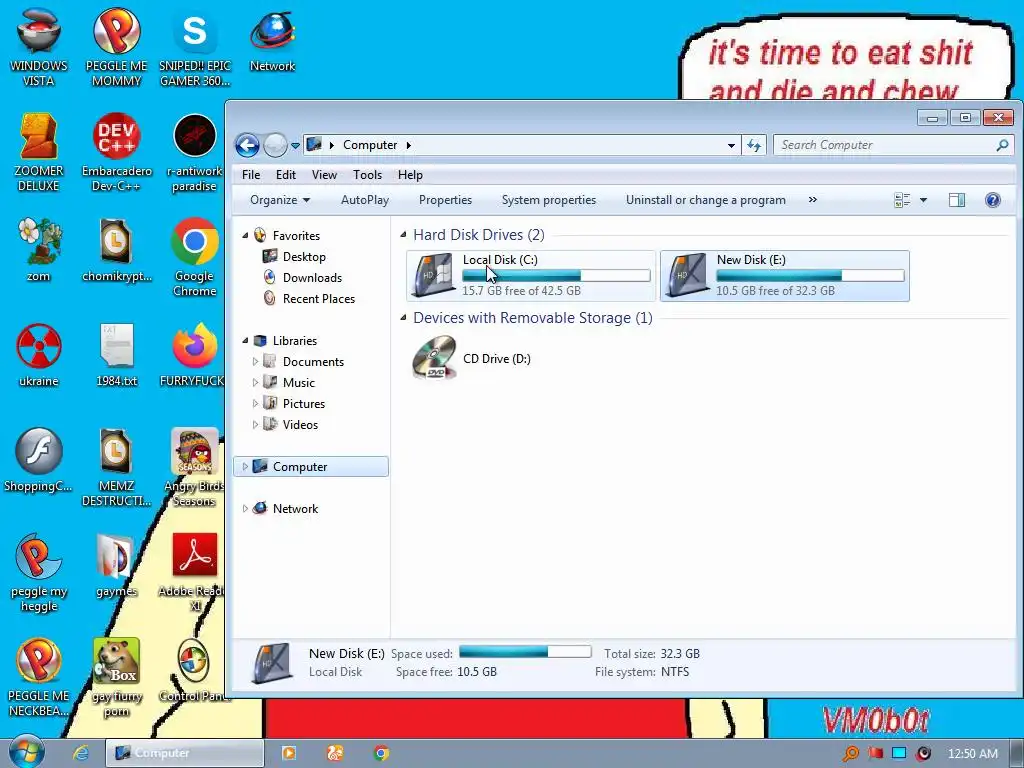This screenshot has height=768, width=1024.
Task: Open the chomikrypt desktop icon
Action: coord(116,250)
